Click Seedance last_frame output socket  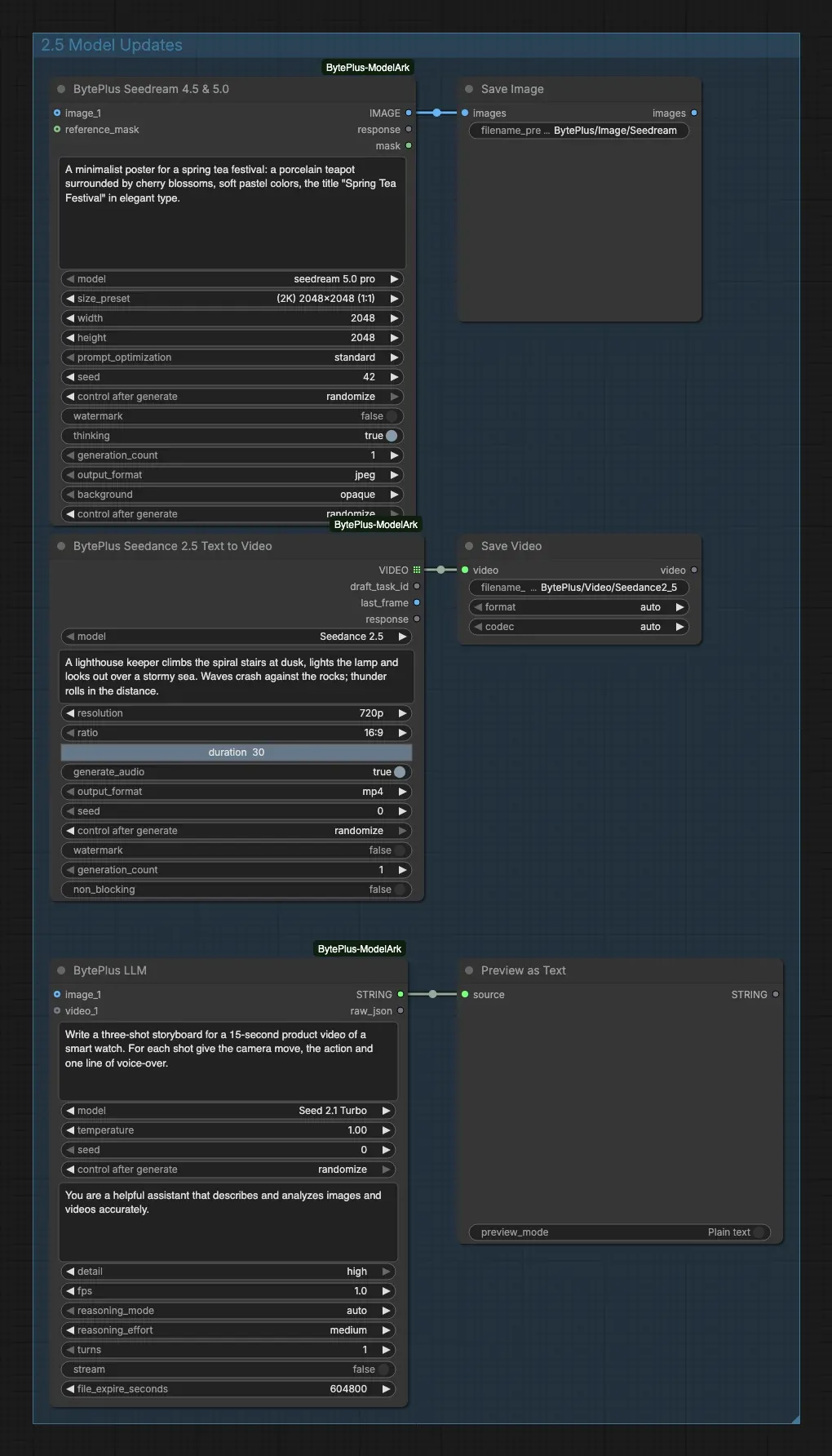point(417,602)
